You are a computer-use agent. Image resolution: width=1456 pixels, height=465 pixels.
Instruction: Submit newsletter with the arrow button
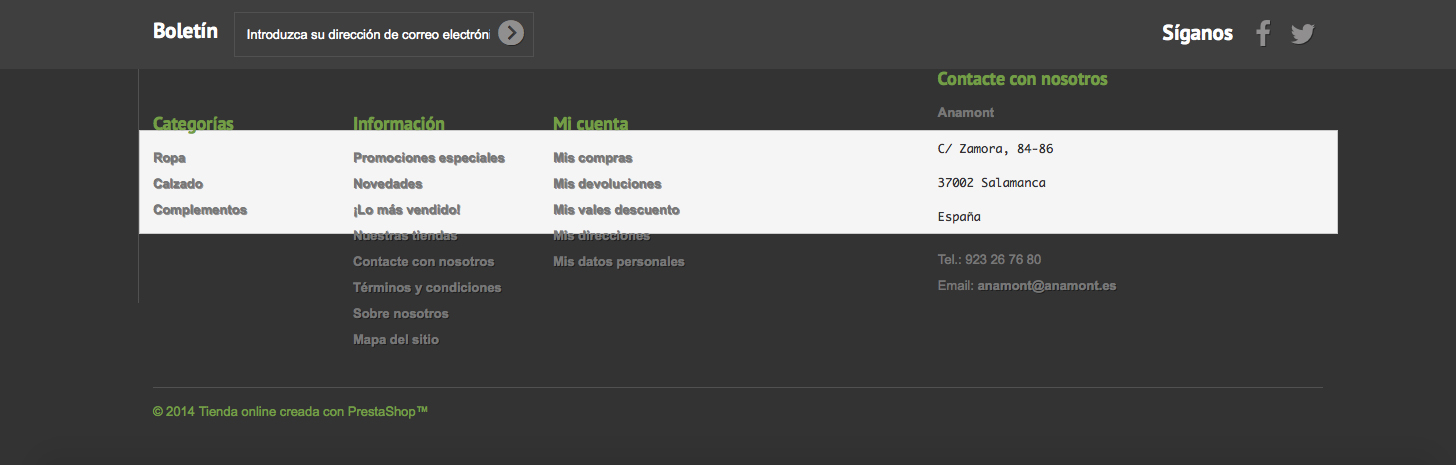tap(511, 33)
